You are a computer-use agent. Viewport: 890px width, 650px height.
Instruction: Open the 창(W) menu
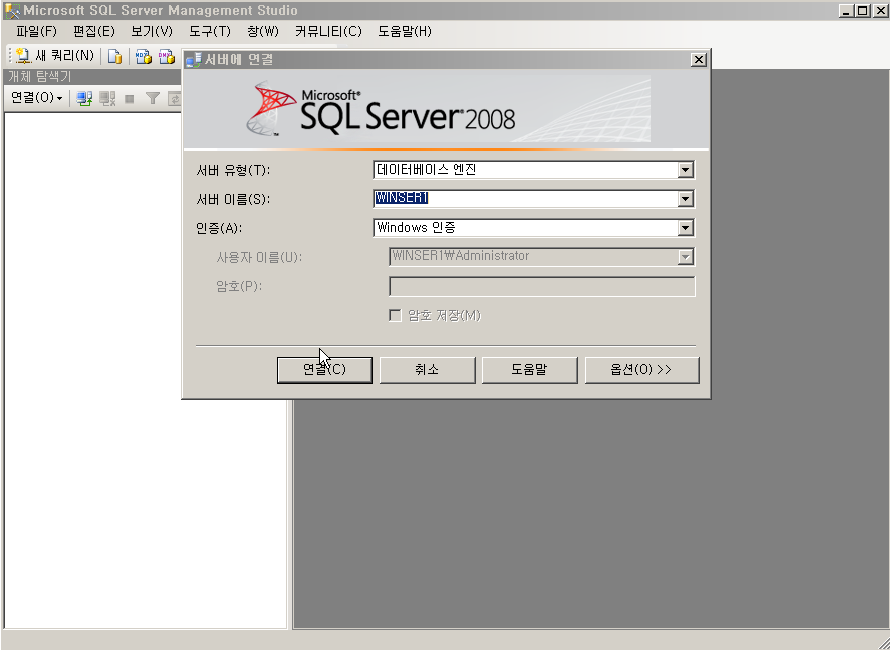coord(263,31)
